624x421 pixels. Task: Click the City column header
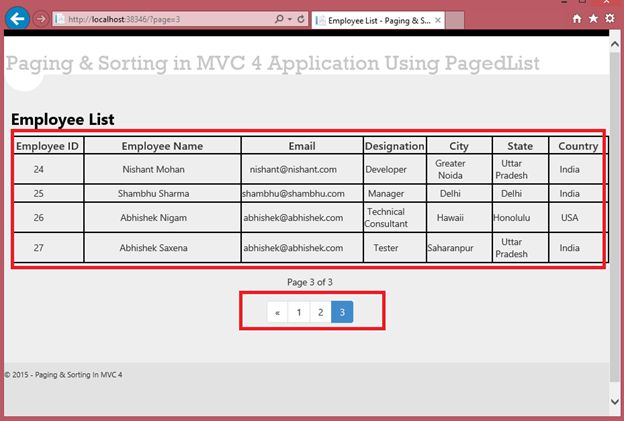point(459,146)
